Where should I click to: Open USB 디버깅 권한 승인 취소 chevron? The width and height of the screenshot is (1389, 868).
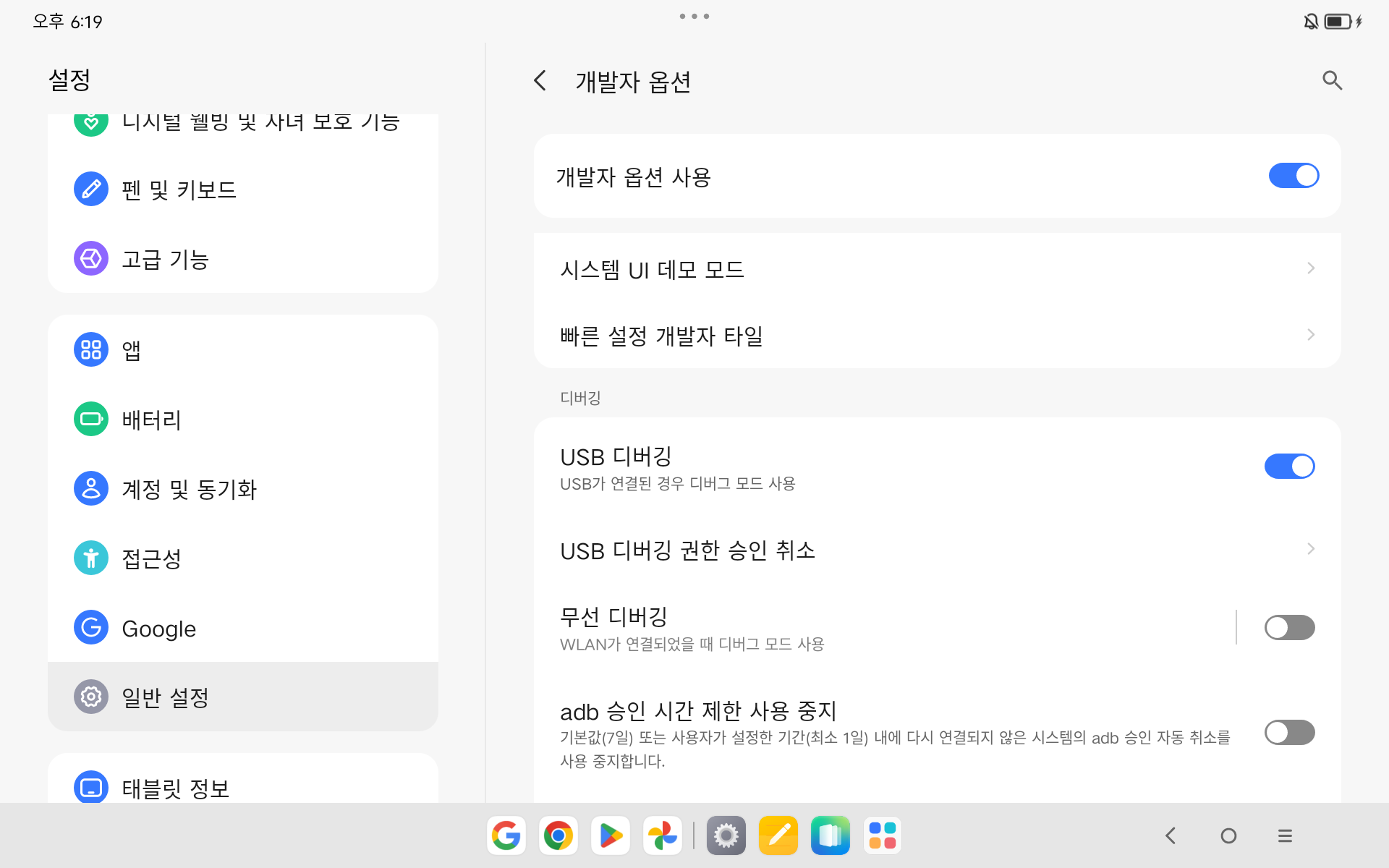pos(1310,549)
